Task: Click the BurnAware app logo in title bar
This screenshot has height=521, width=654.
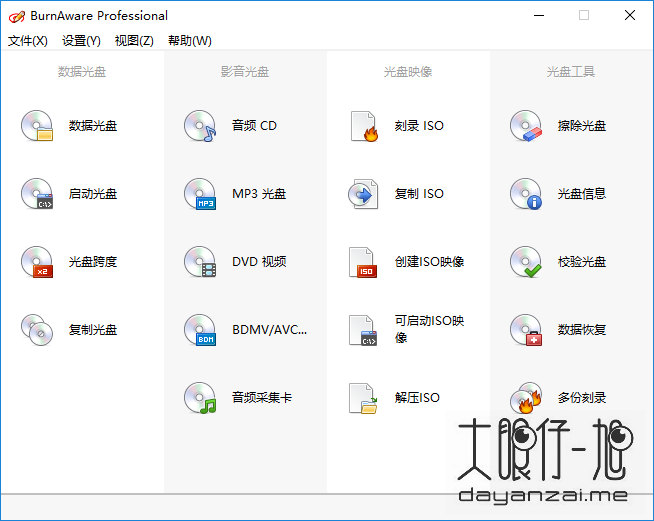Action: [17, 17]
